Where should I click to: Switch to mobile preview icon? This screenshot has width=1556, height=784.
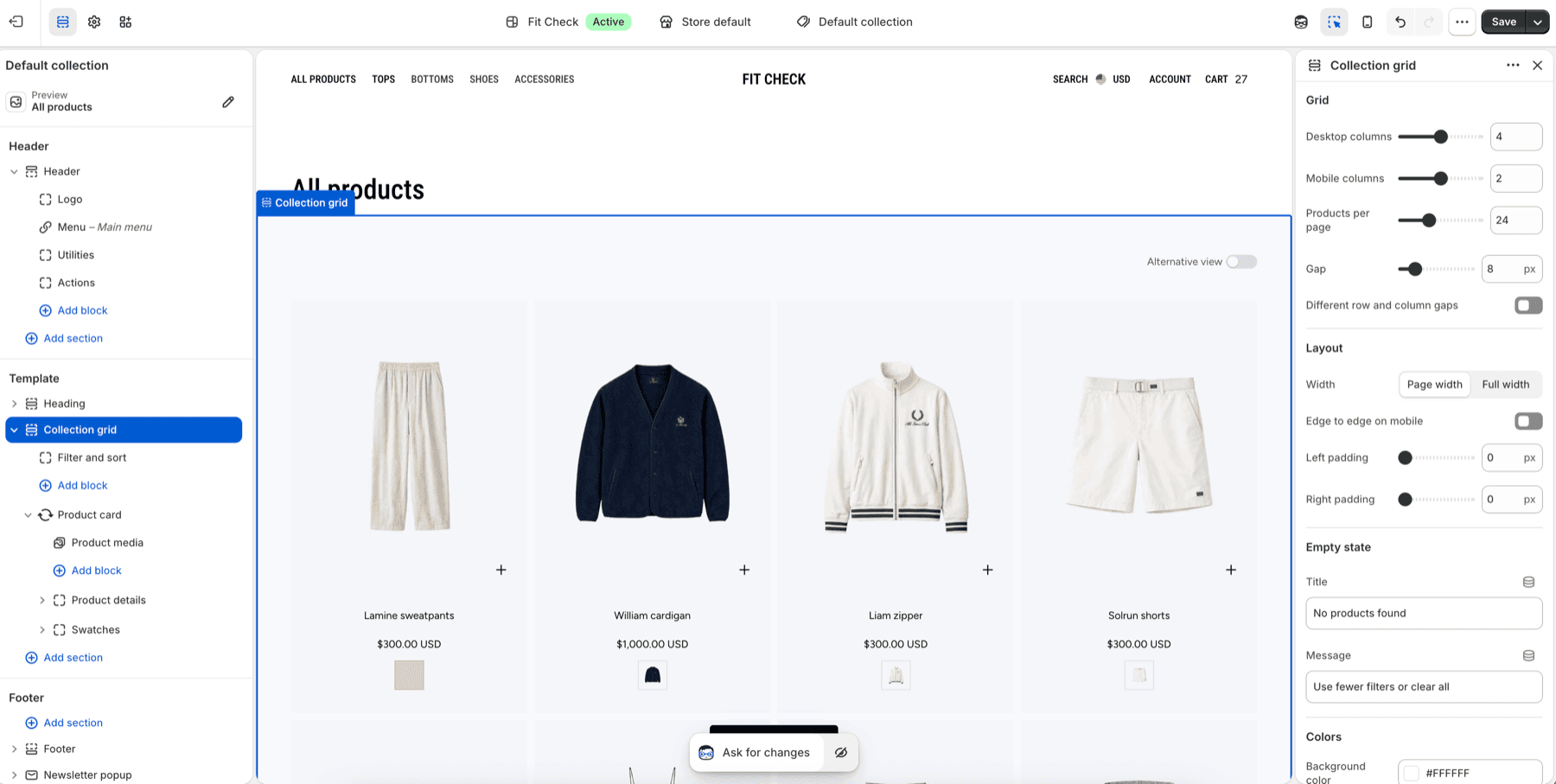(1367, 22)
